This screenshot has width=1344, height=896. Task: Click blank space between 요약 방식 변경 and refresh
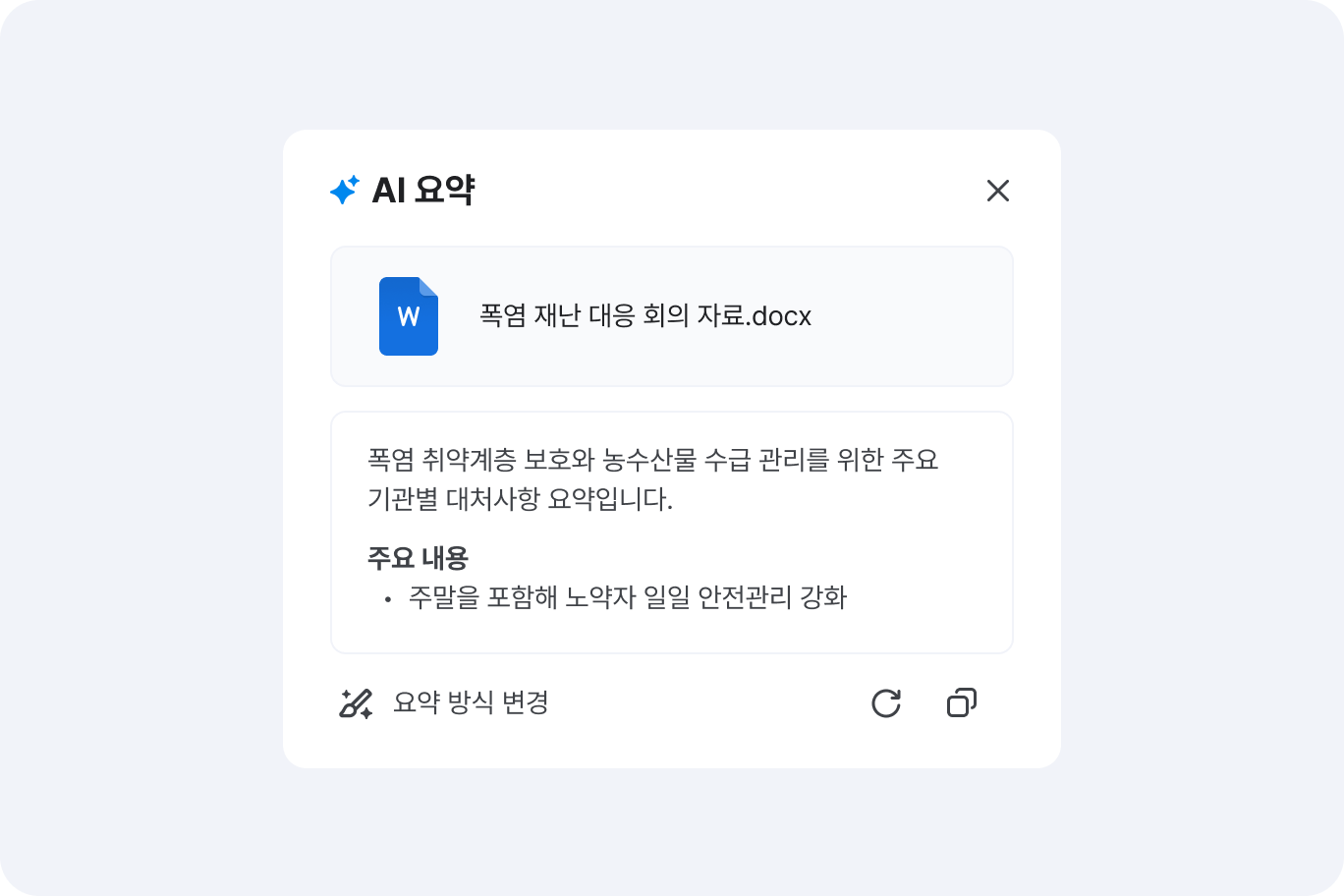pos(707,703)
